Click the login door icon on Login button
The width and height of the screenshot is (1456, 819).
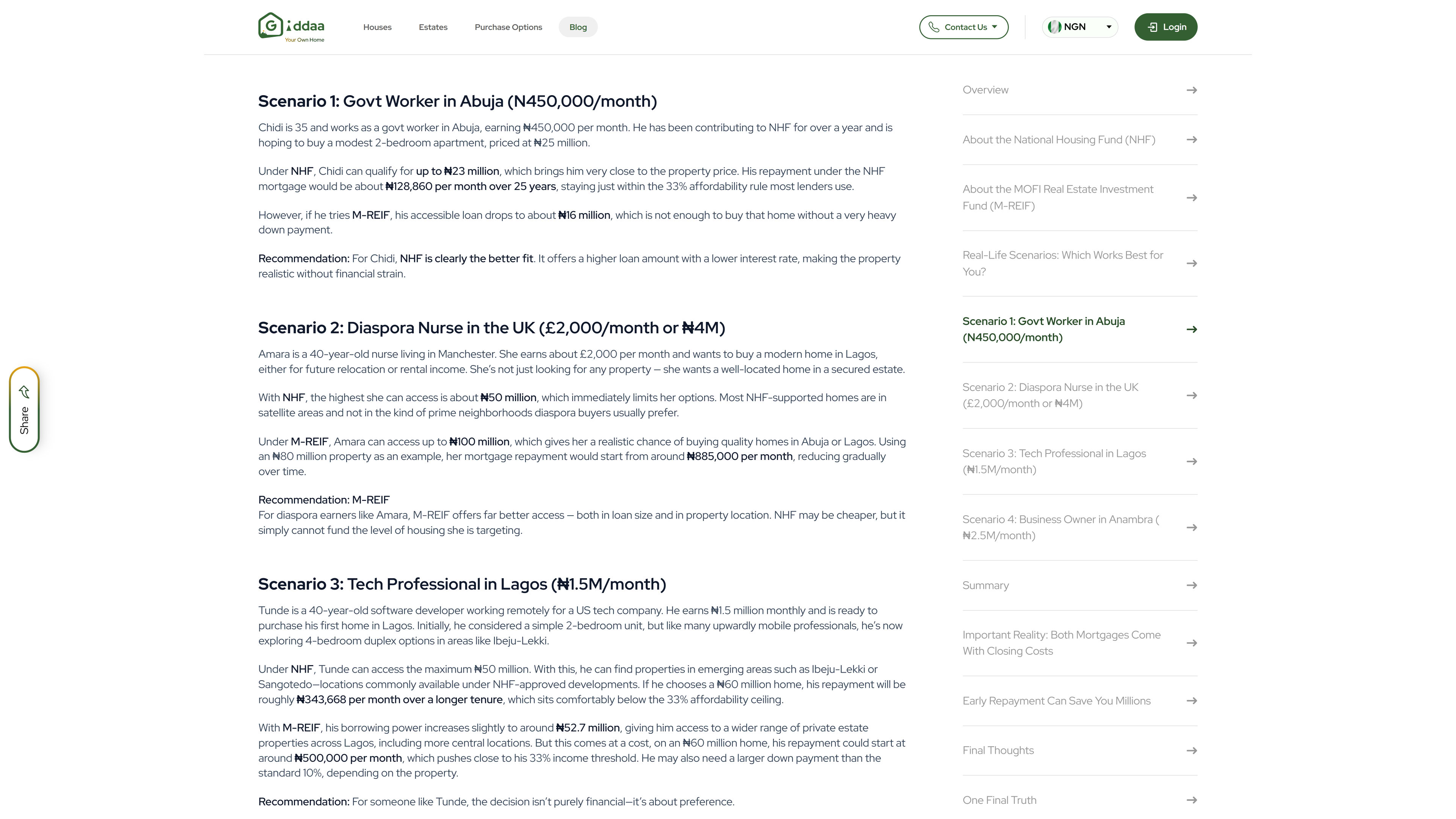(x=1153, y=27)
